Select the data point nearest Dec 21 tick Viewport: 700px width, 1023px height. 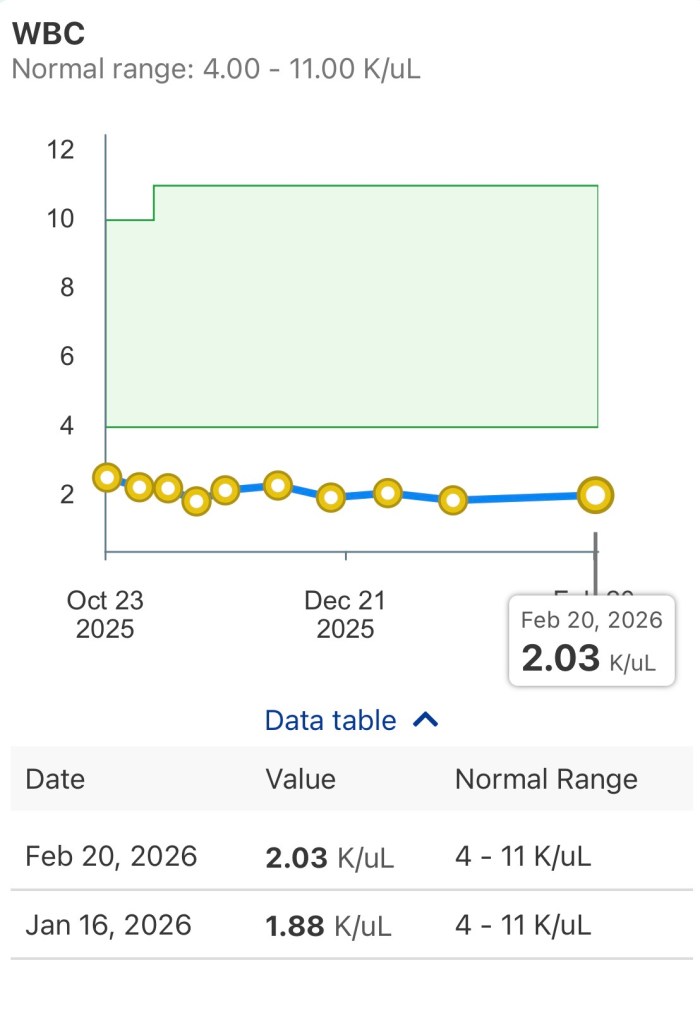331,497
